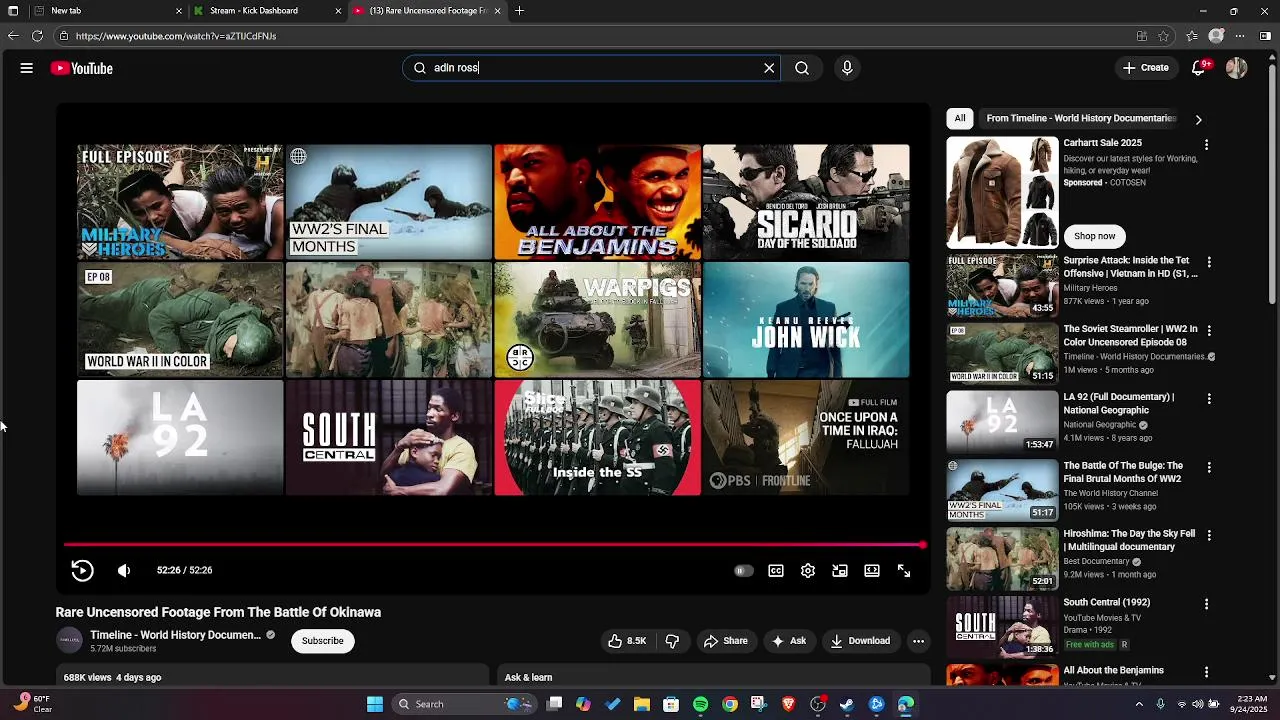Replay the video
The width and height of the screenshot is (1280, 720).
(82, 570)
